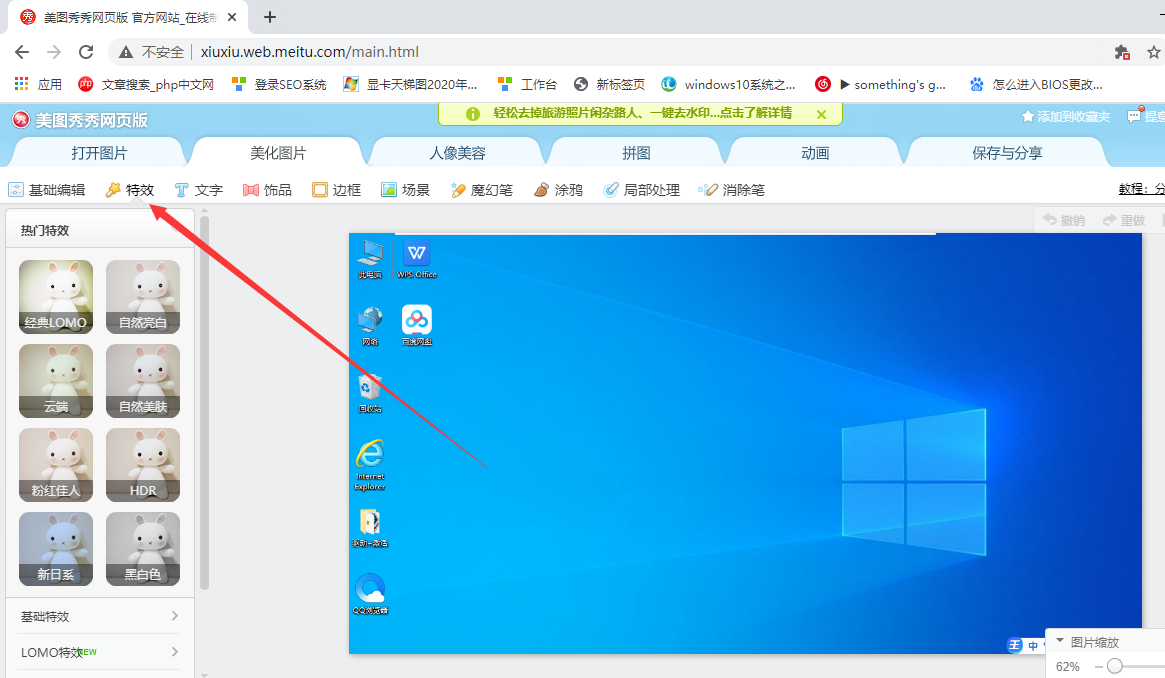Collapse the 热门特效 section header
The height and width of the screenshot is (678, 1165).
click(x=100, y=230)
